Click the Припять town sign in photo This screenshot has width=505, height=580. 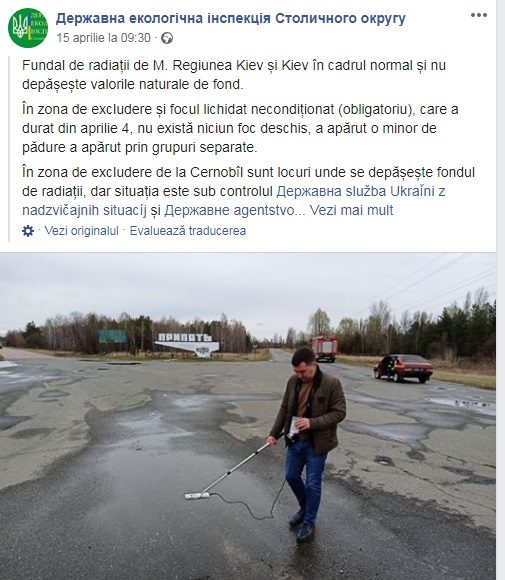point(188,345)
